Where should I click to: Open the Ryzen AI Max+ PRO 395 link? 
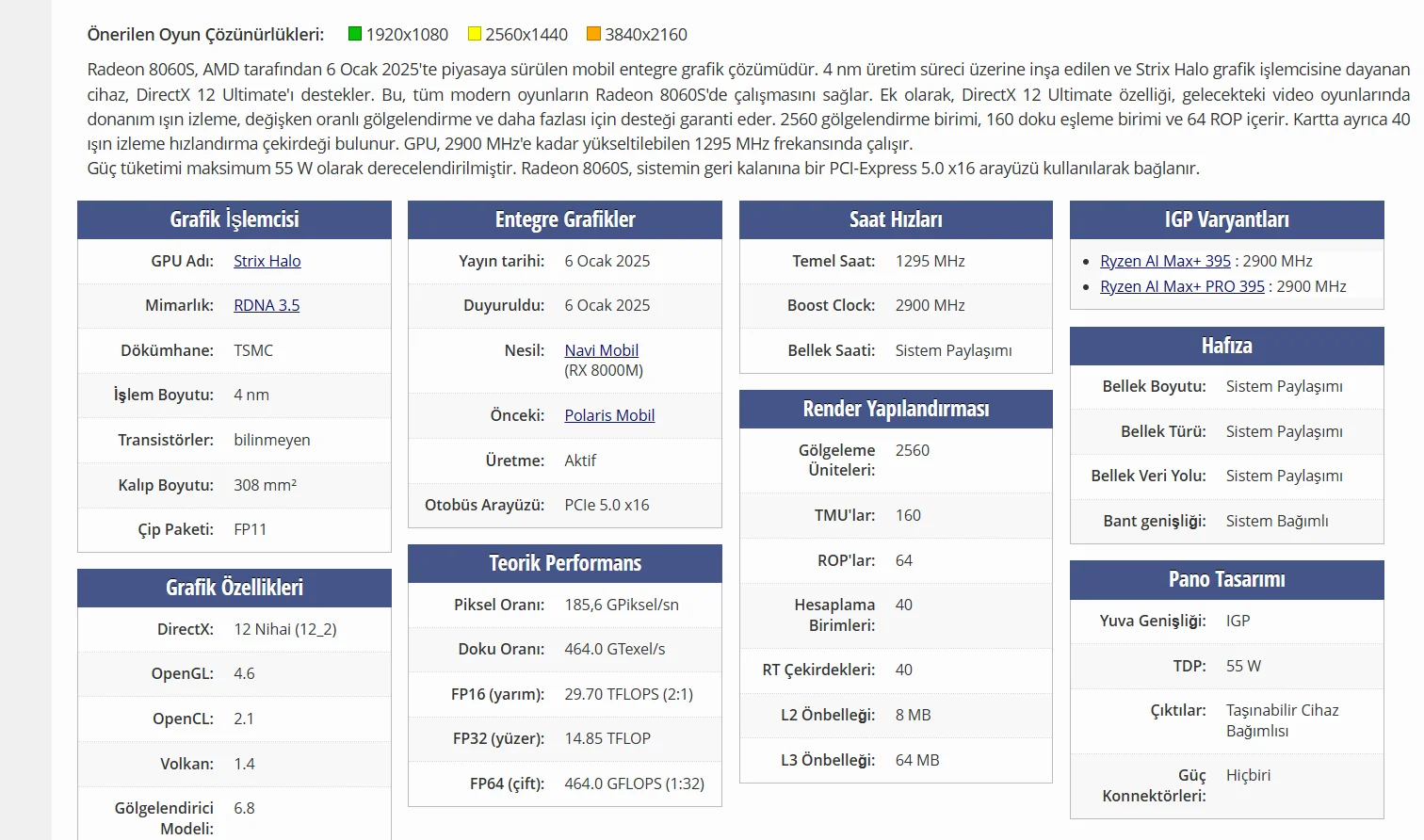[1182, 286]
